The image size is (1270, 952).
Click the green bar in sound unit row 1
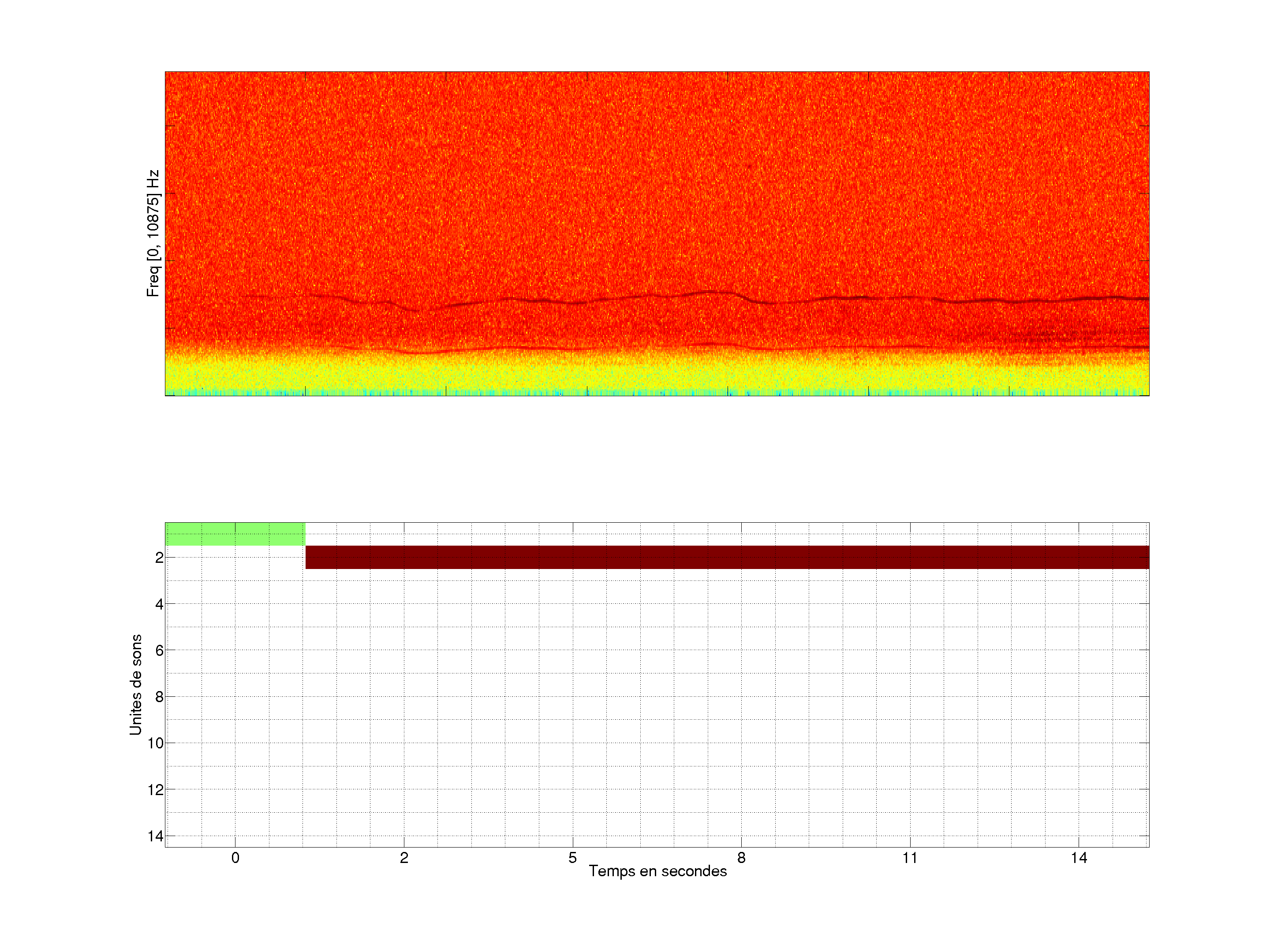click(235, 534)
